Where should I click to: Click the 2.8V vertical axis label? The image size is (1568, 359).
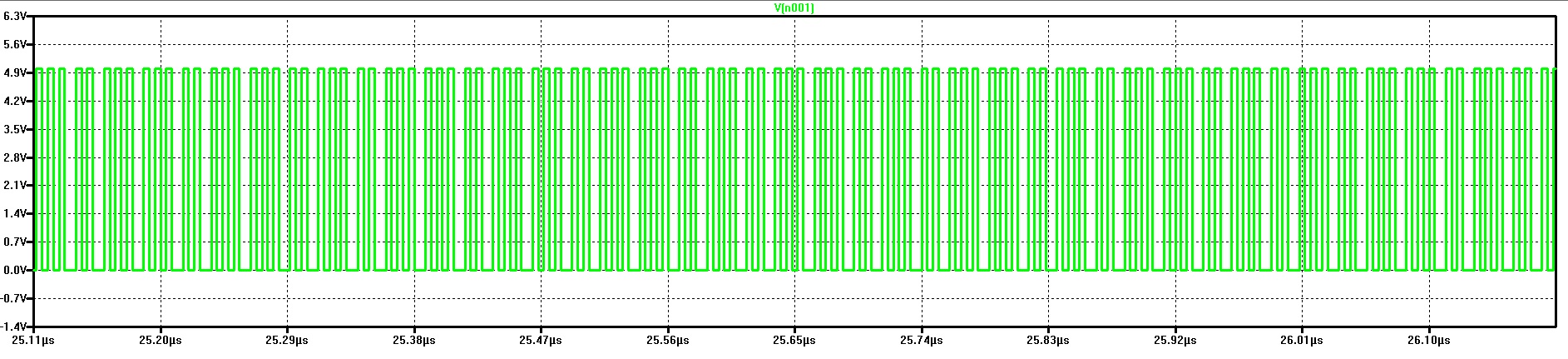17,157
